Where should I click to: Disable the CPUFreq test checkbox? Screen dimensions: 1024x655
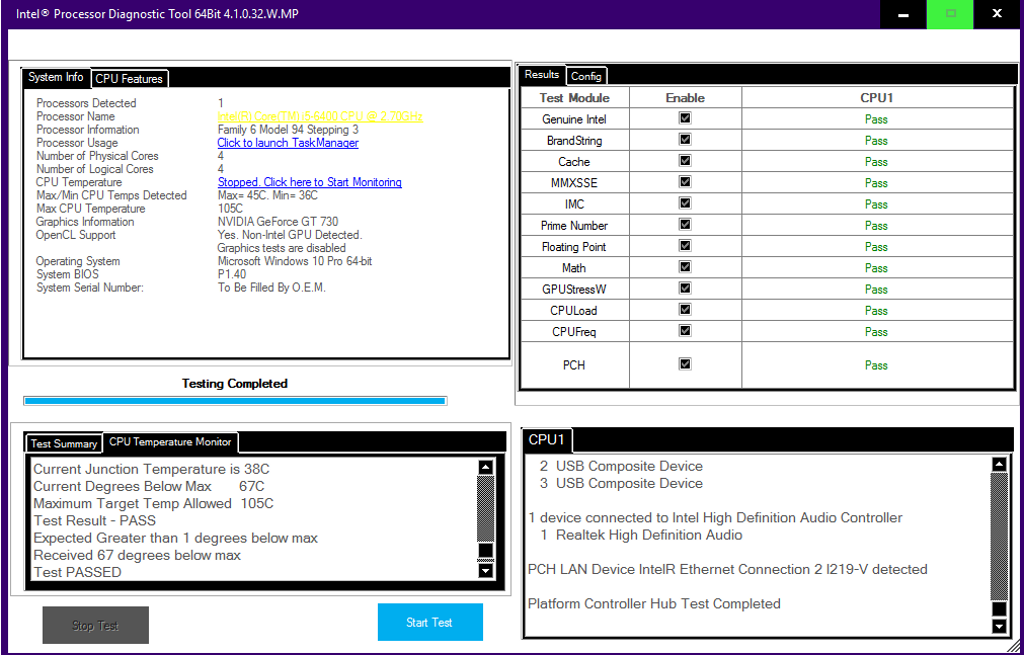pos(685,331)
